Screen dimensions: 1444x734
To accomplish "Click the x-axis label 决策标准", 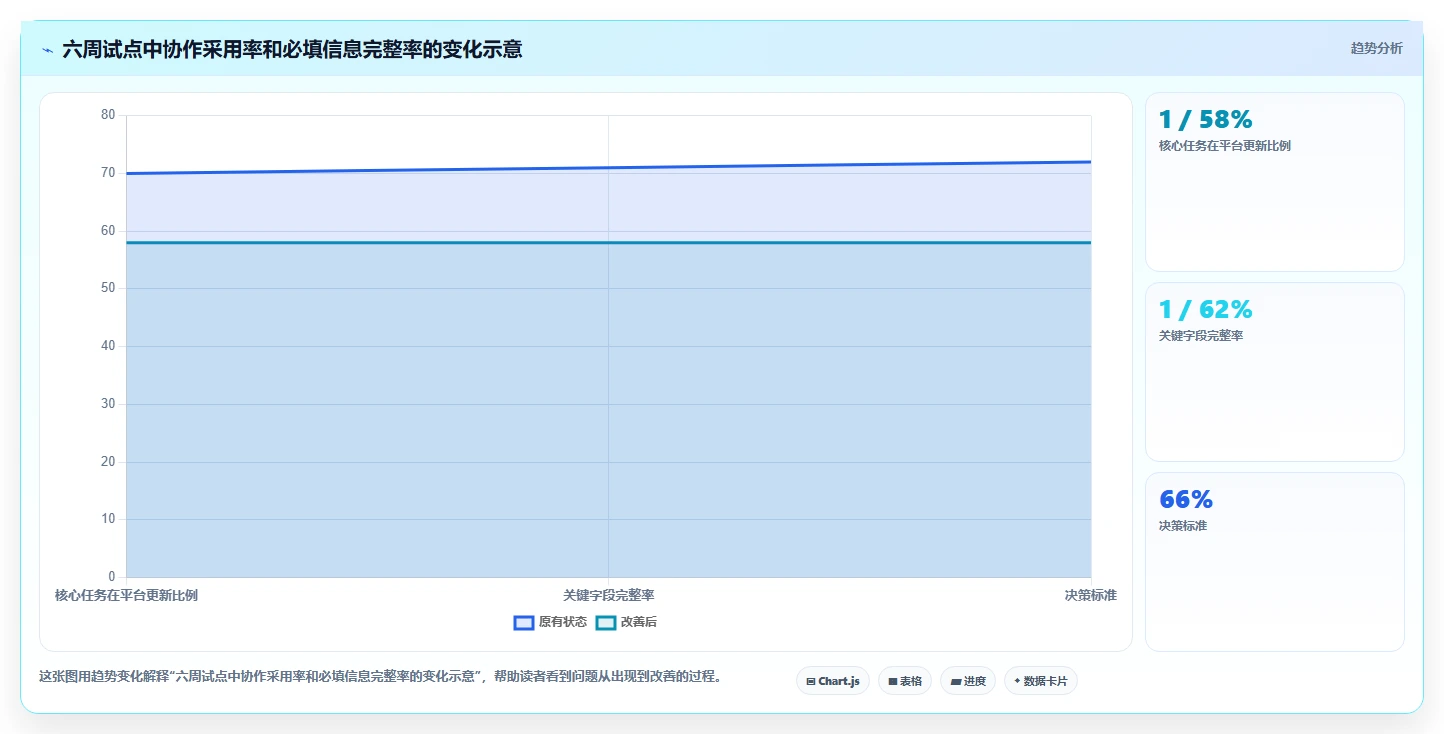I will 1091,595.
